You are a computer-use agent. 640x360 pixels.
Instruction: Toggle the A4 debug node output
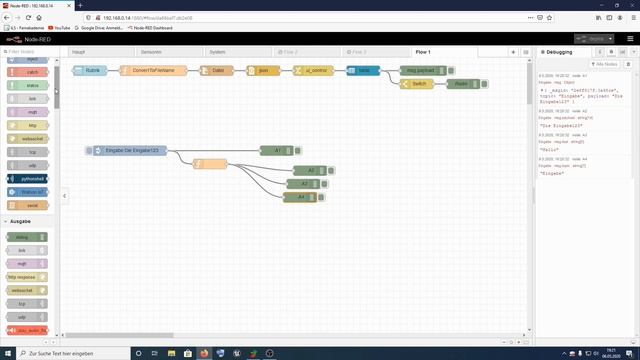[x=321, y=198]
